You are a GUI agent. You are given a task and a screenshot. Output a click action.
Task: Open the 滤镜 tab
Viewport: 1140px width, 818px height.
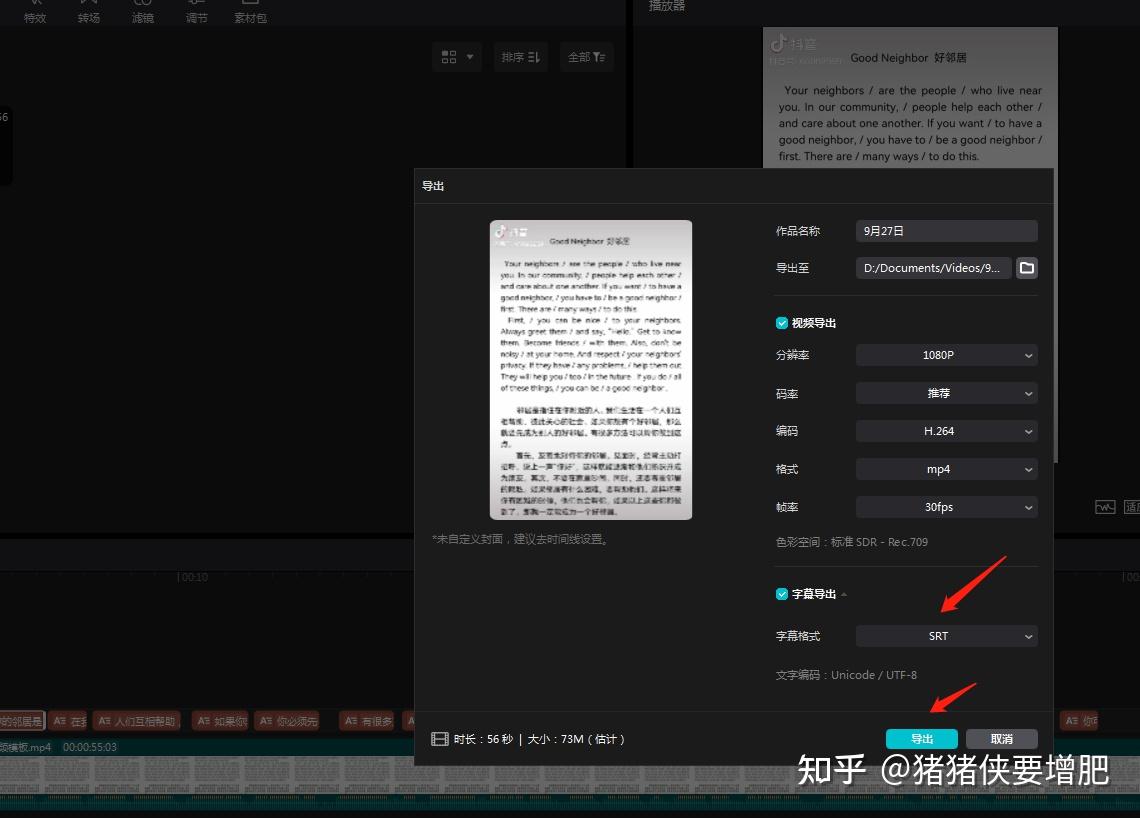[x=142, y=11]
